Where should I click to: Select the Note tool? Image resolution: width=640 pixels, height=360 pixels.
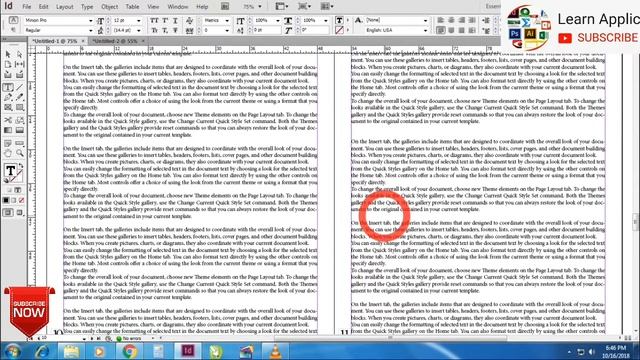tap(8, 143)
